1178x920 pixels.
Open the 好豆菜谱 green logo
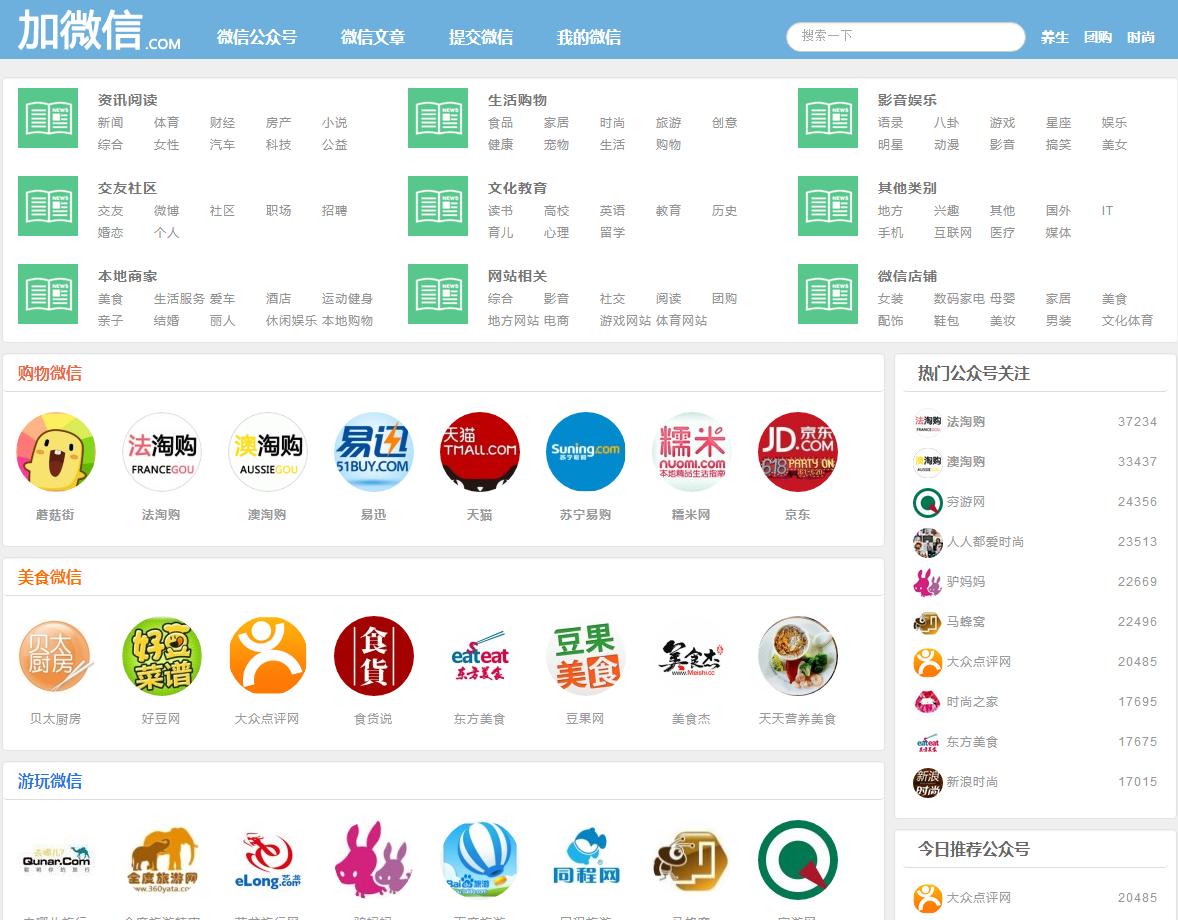[x=162, y=656]
